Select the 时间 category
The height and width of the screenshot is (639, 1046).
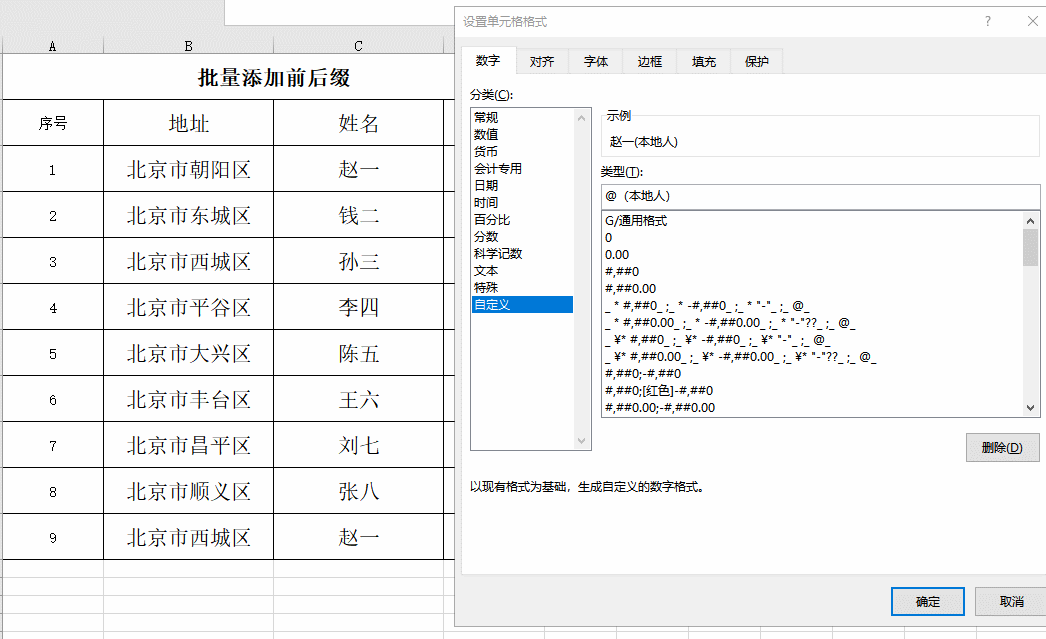coord(522,202)
